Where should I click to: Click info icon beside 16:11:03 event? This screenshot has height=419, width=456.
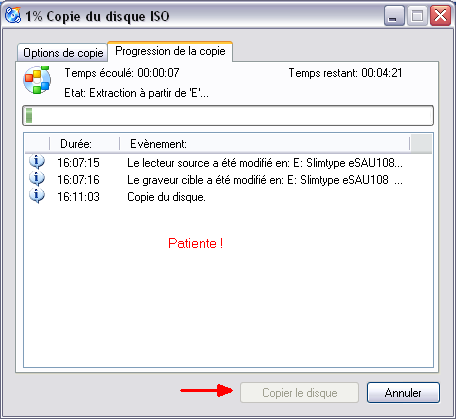tap(37, 196)
